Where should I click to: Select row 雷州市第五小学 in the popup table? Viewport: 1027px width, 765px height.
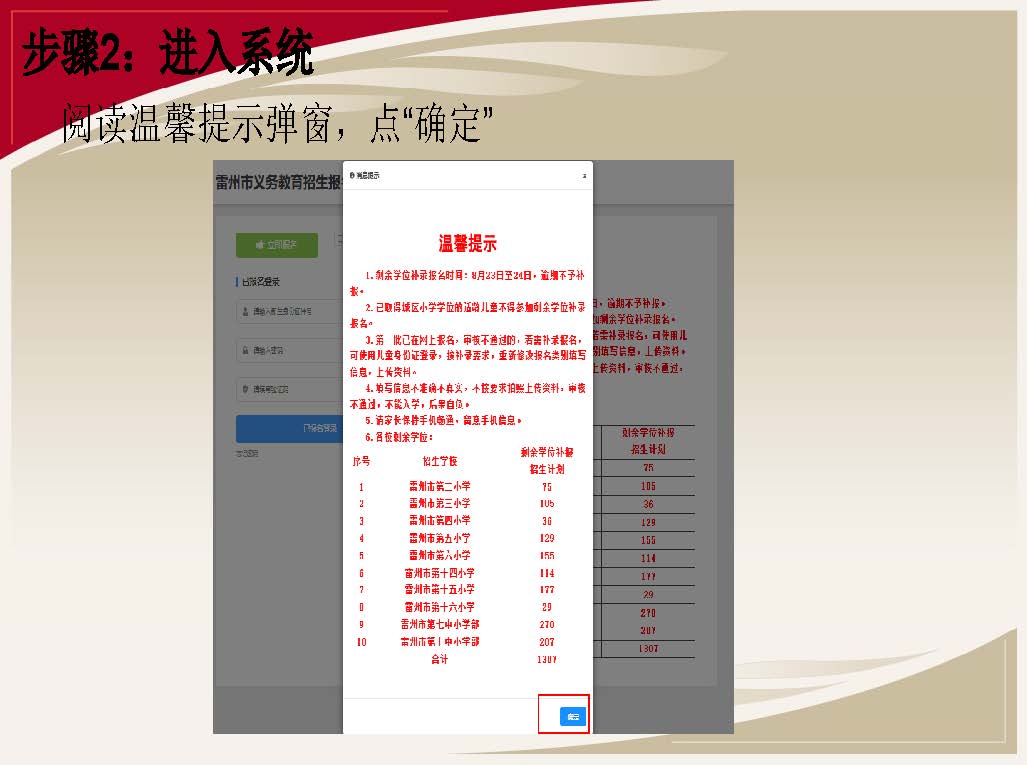[x=457, y=538]
